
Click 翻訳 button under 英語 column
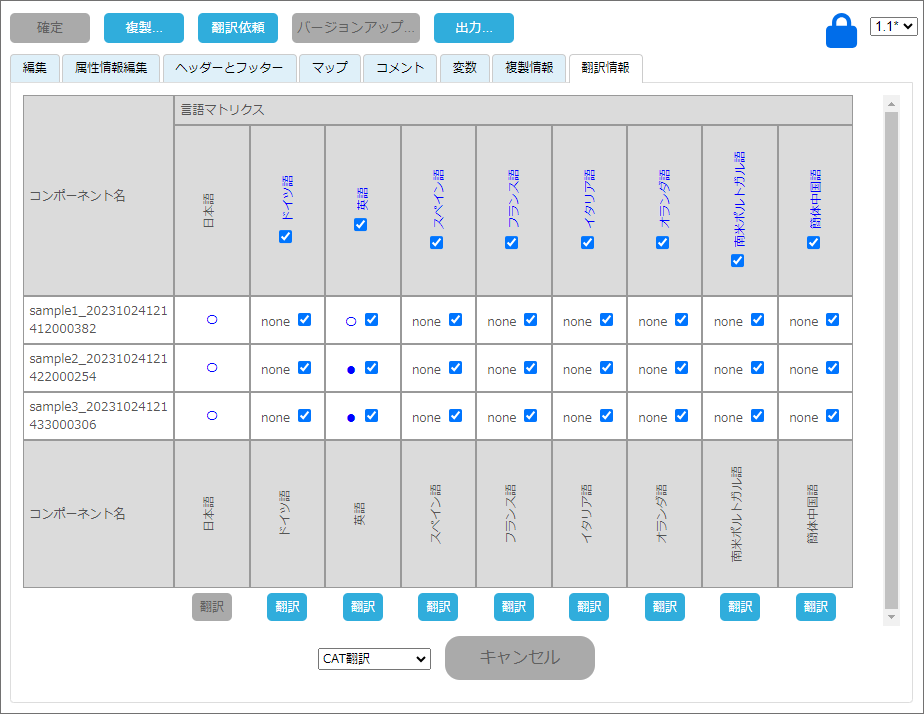click(363, 607)
